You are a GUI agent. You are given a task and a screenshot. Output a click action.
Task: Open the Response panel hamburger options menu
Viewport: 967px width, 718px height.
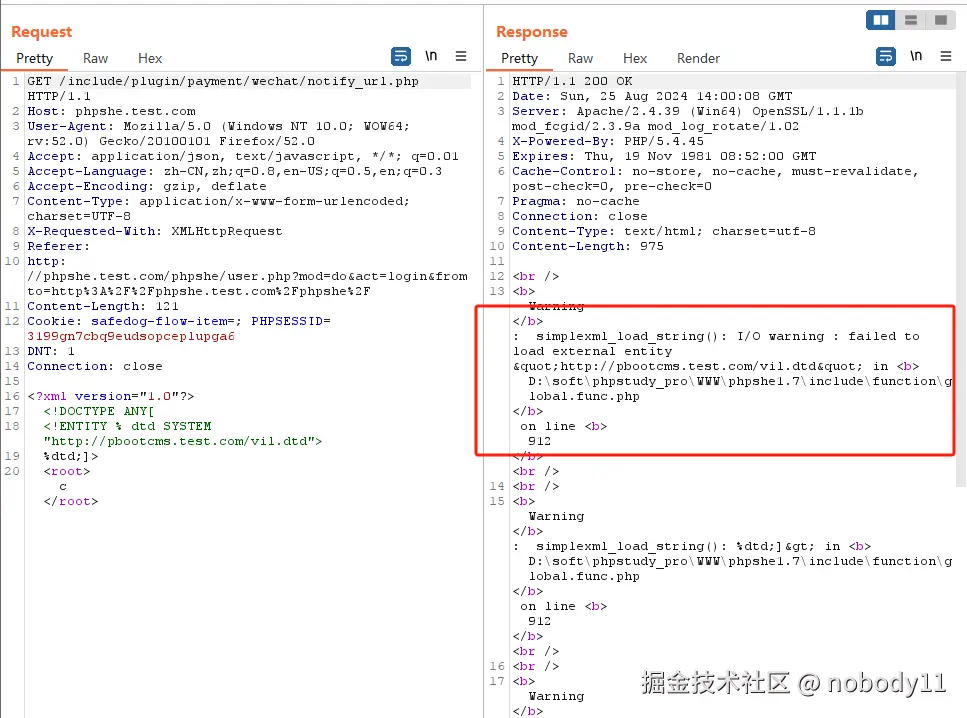(945, 56)
